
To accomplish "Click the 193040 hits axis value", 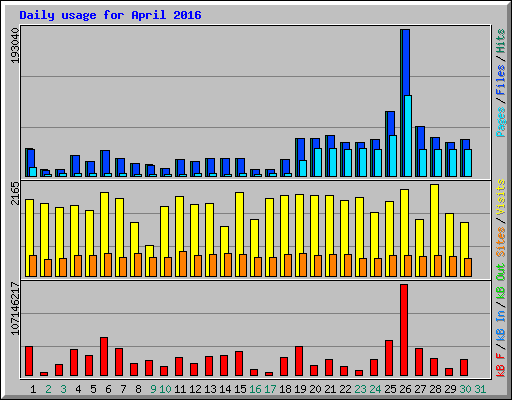I will click(x=15, y=45).
